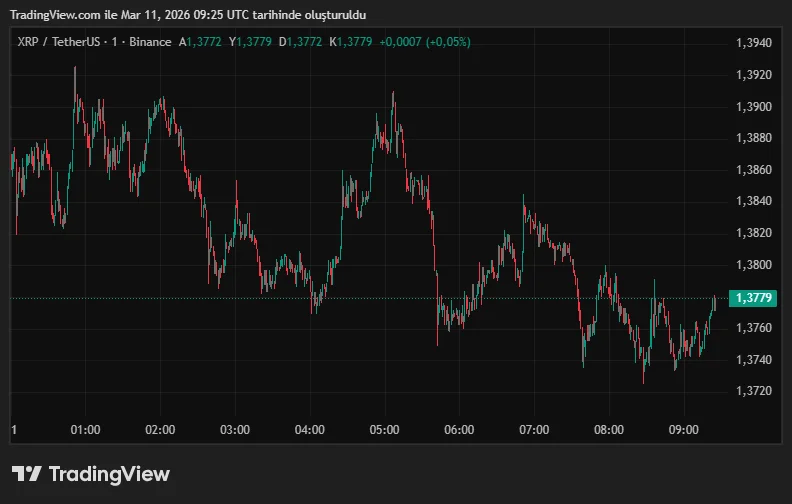Click the current price tag 1,3779
Screen dimensions: 792x504
(755, 298)
